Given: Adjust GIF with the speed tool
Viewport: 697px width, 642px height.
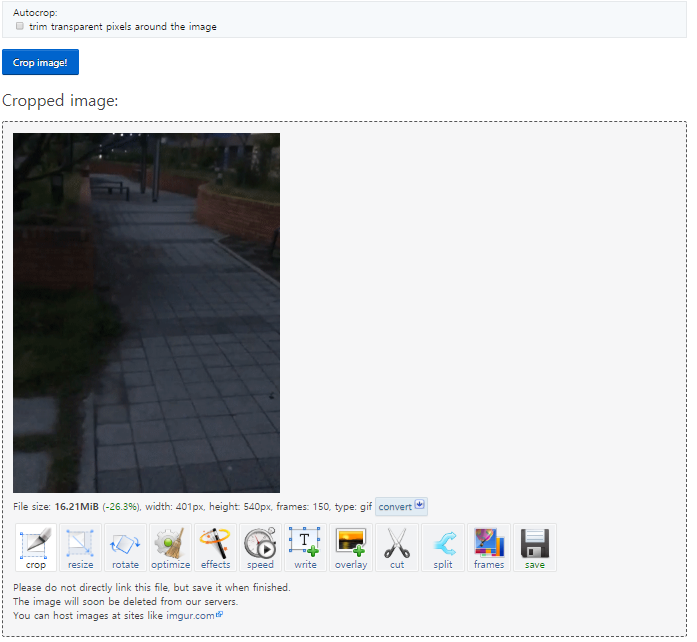Looking at the screenshot, I should pos(260,547).
